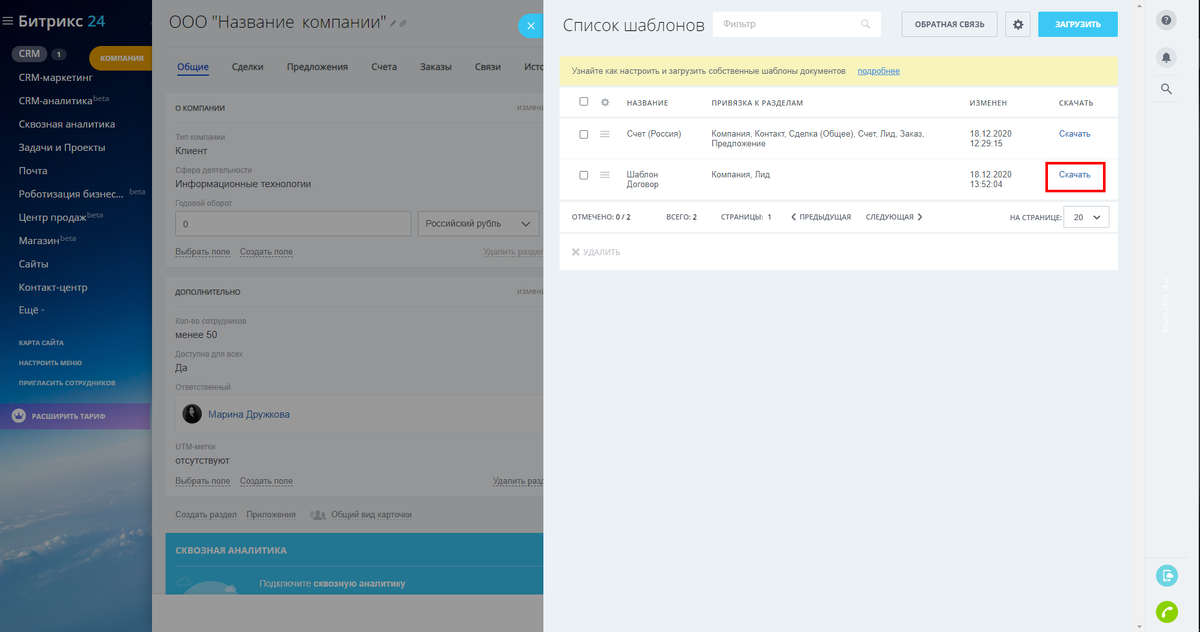Open Задачи и Проекты in left menu
The width and height of the screenshot is (1200, 632).
pyautogui.click(x=62, y=147)
